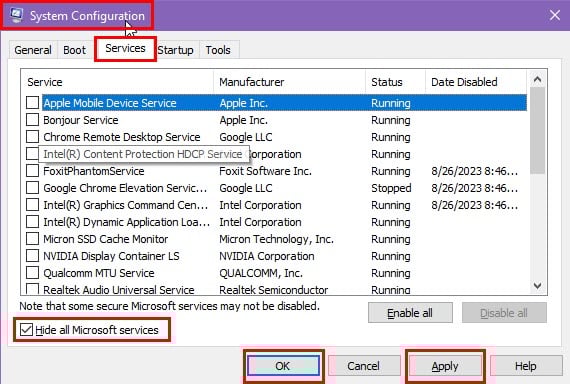Tick the Bonjour Service checkbox
The height and width of the screenshot is (384, 570).
(32, 120)
